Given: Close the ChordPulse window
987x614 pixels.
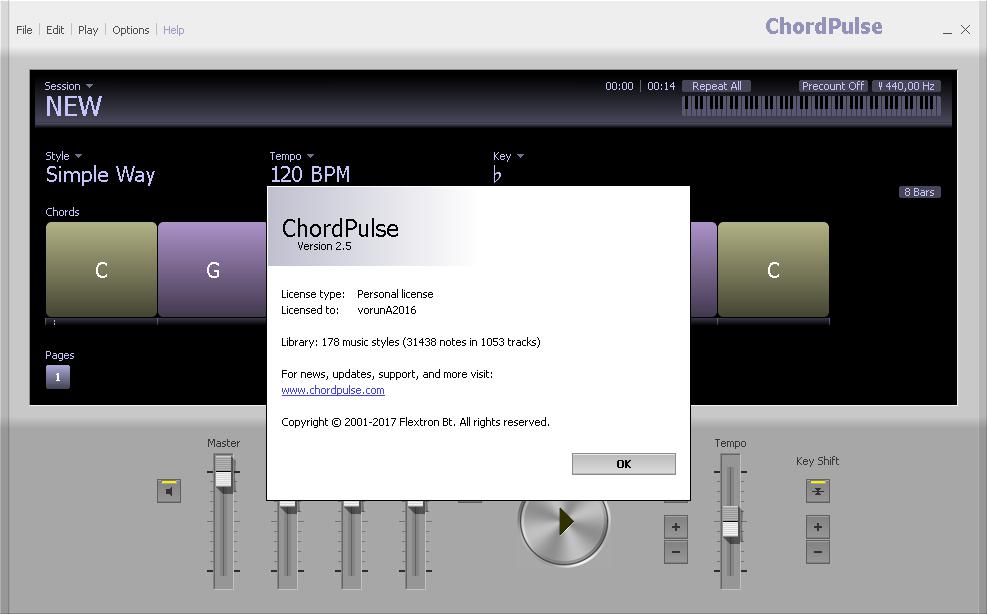Looking at the screenshot, I should pyautogui.click(x=966, y=30).
